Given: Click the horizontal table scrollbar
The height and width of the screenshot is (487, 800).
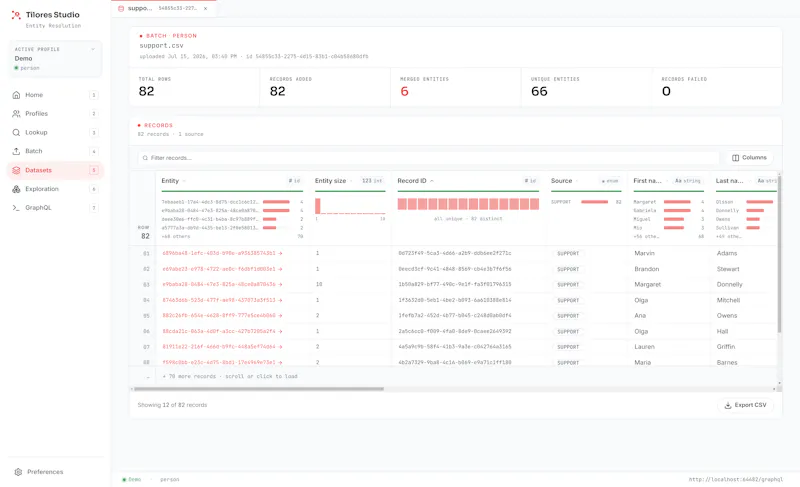Looking at the screenshot, I should point(258,389).
